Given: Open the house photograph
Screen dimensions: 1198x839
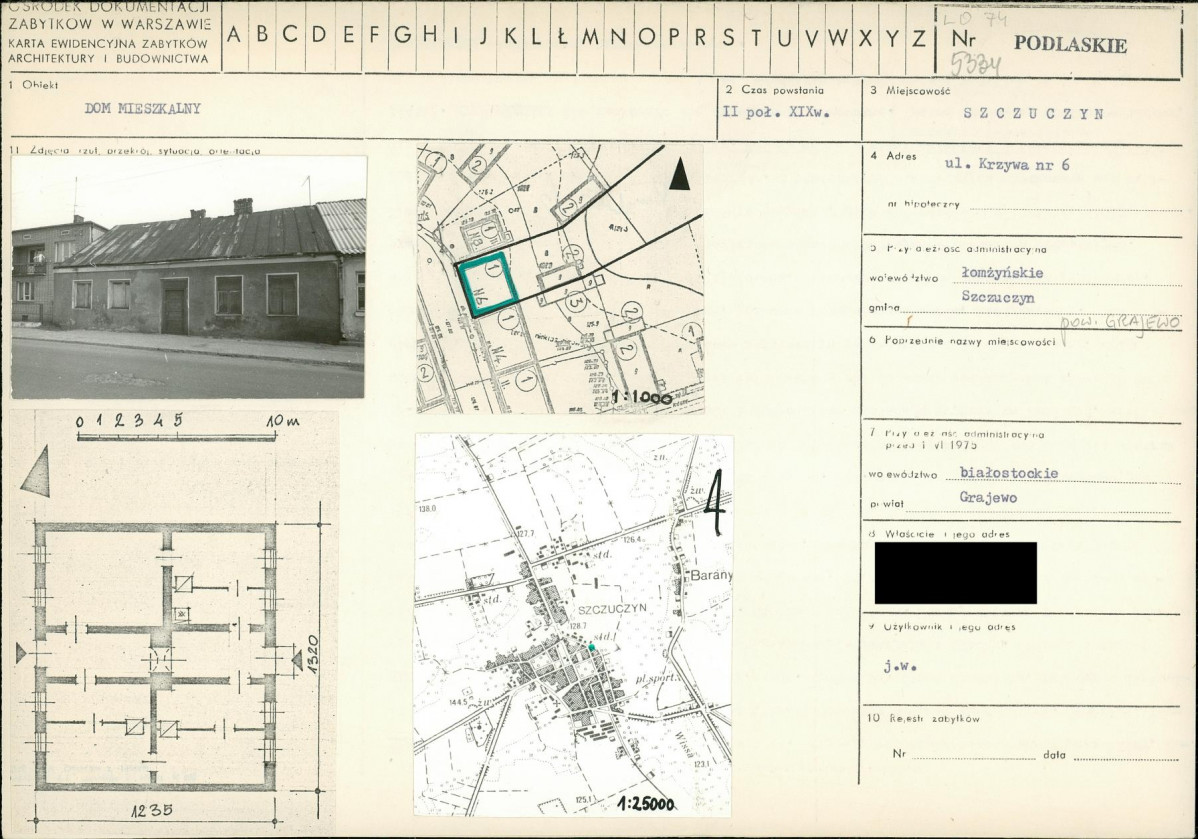Looking at the screenshot, I should [x=189, y=277].
